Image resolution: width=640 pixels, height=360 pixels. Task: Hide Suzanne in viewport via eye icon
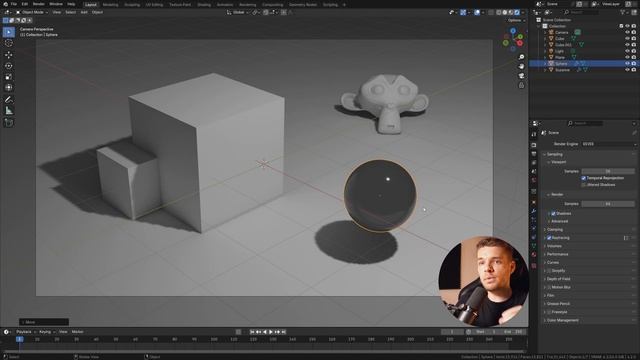click(627, 70)
